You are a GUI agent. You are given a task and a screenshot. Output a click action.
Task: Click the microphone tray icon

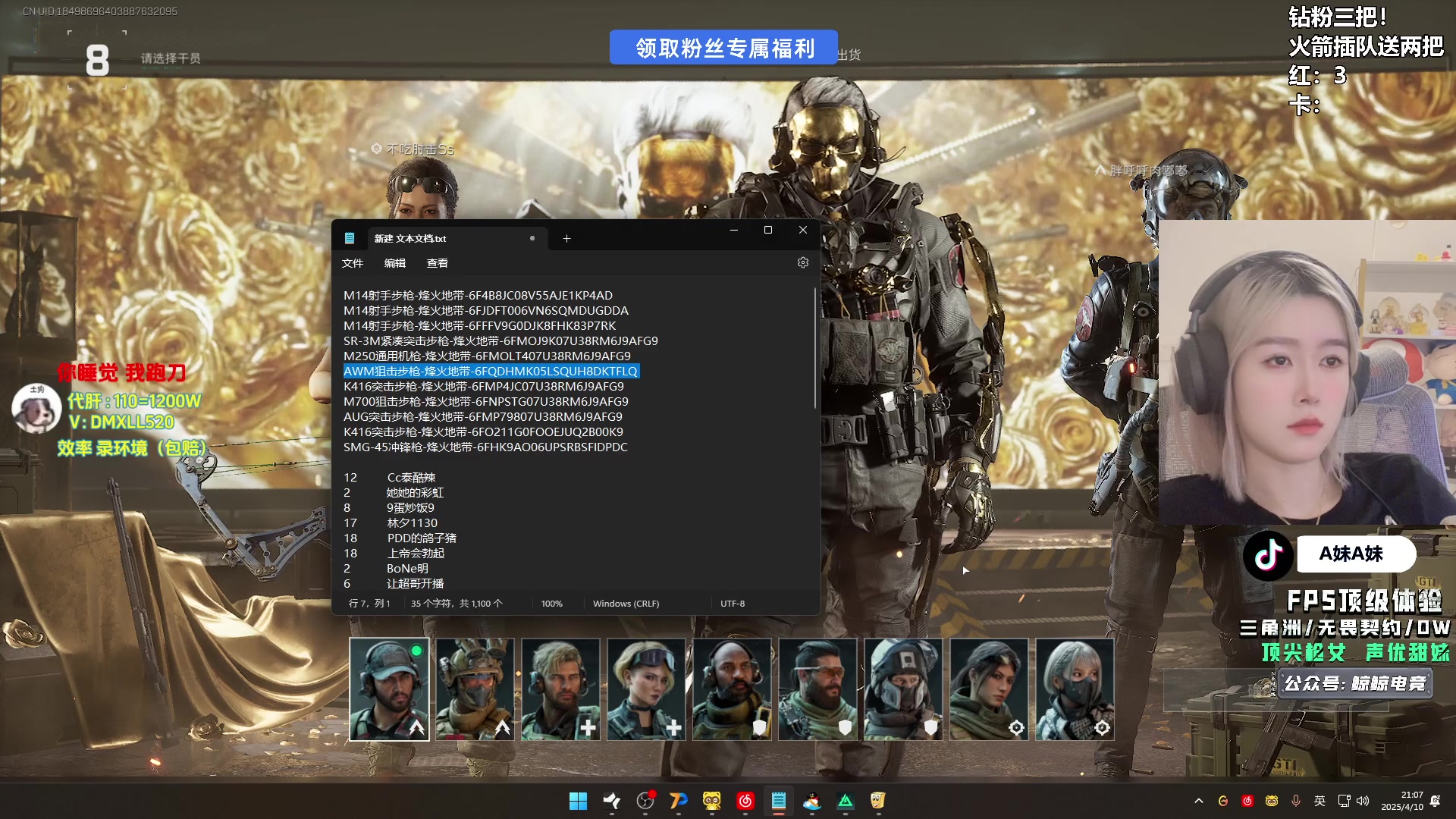(1296, 801)
